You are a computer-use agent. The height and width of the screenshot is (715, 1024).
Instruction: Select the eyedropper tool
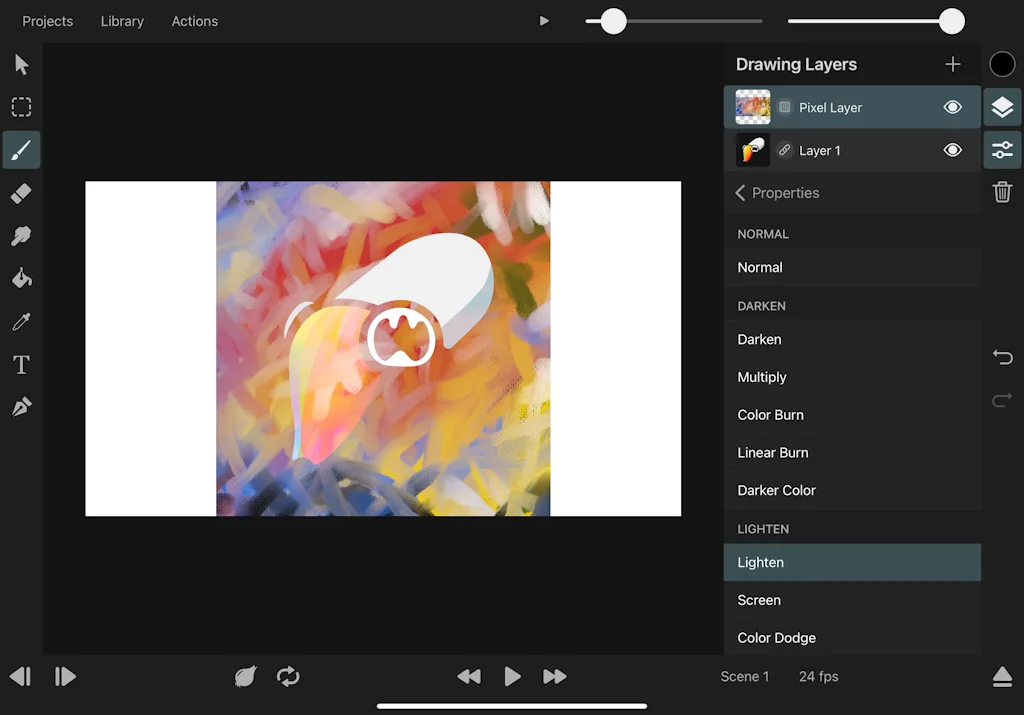point(21,321)
